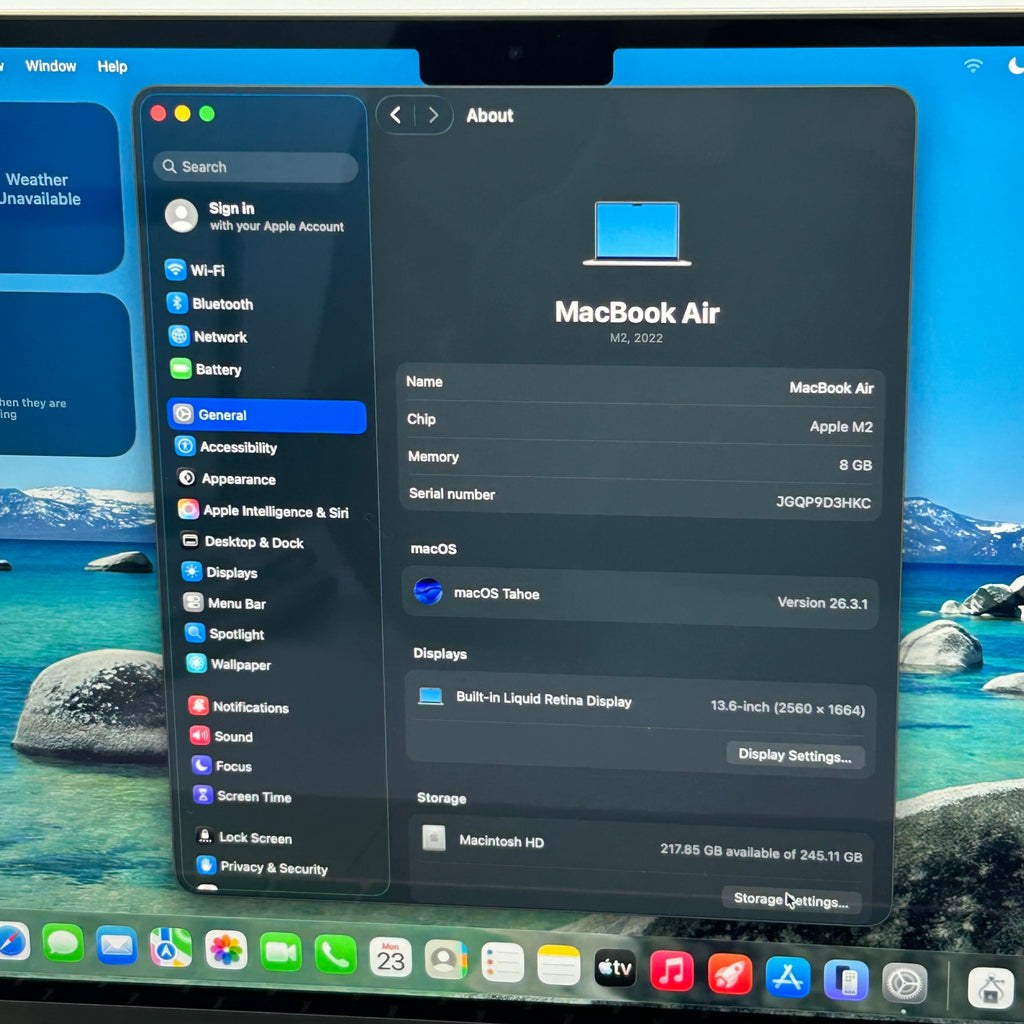Open the App Store from Dock
The image size is (1024, 1024).
788,977
